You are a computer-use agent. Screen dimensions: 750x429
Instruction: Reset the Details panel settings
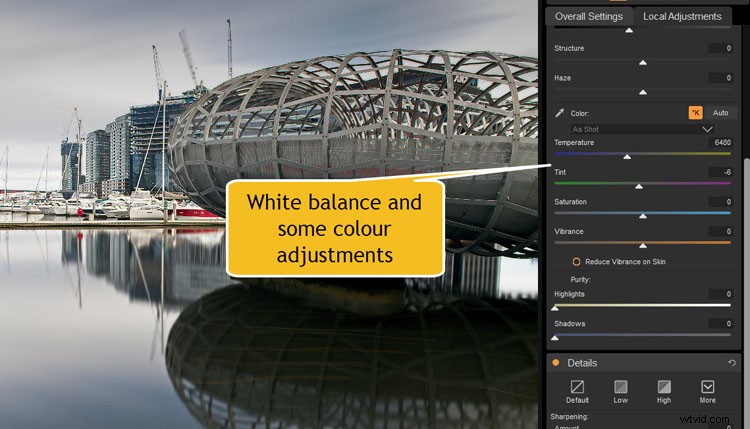pyautogui.click(x=732, y=363)
